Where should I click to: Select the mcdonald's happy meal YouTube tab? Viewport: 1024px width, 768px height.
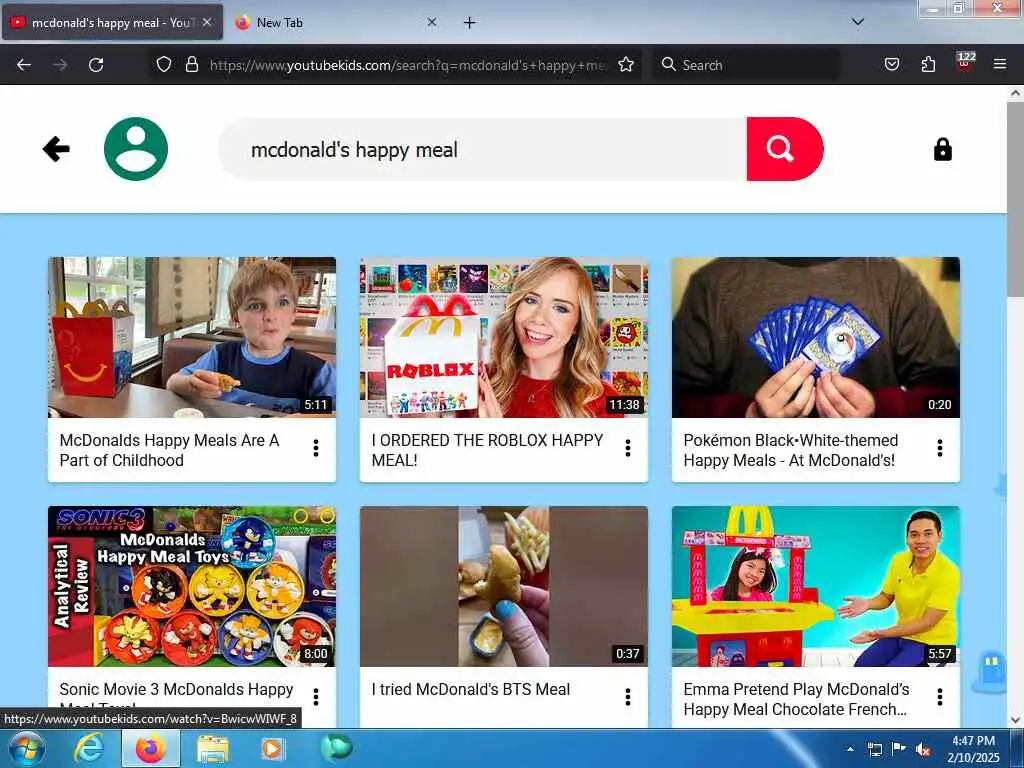[x=112, y=23]
